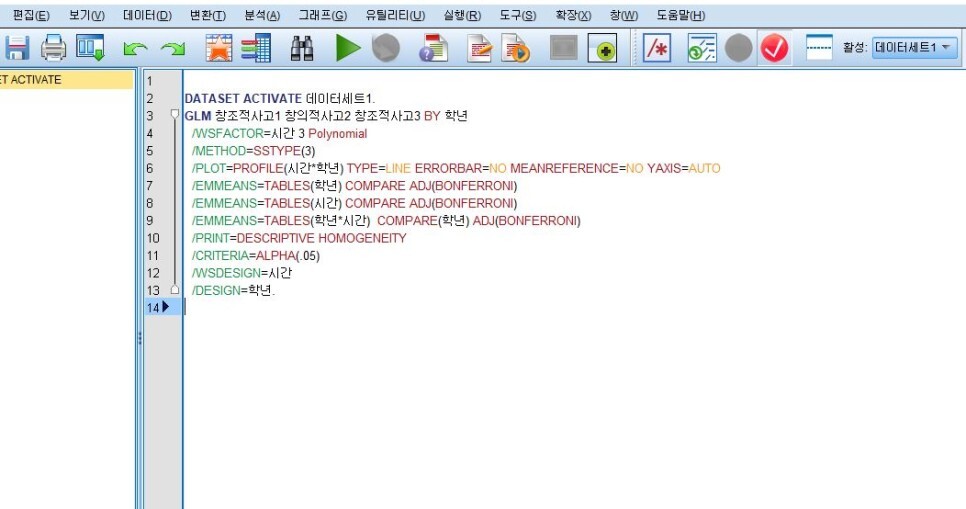Open the 실행(R) menu
966x509 pixels.
(x=462, y=15)
